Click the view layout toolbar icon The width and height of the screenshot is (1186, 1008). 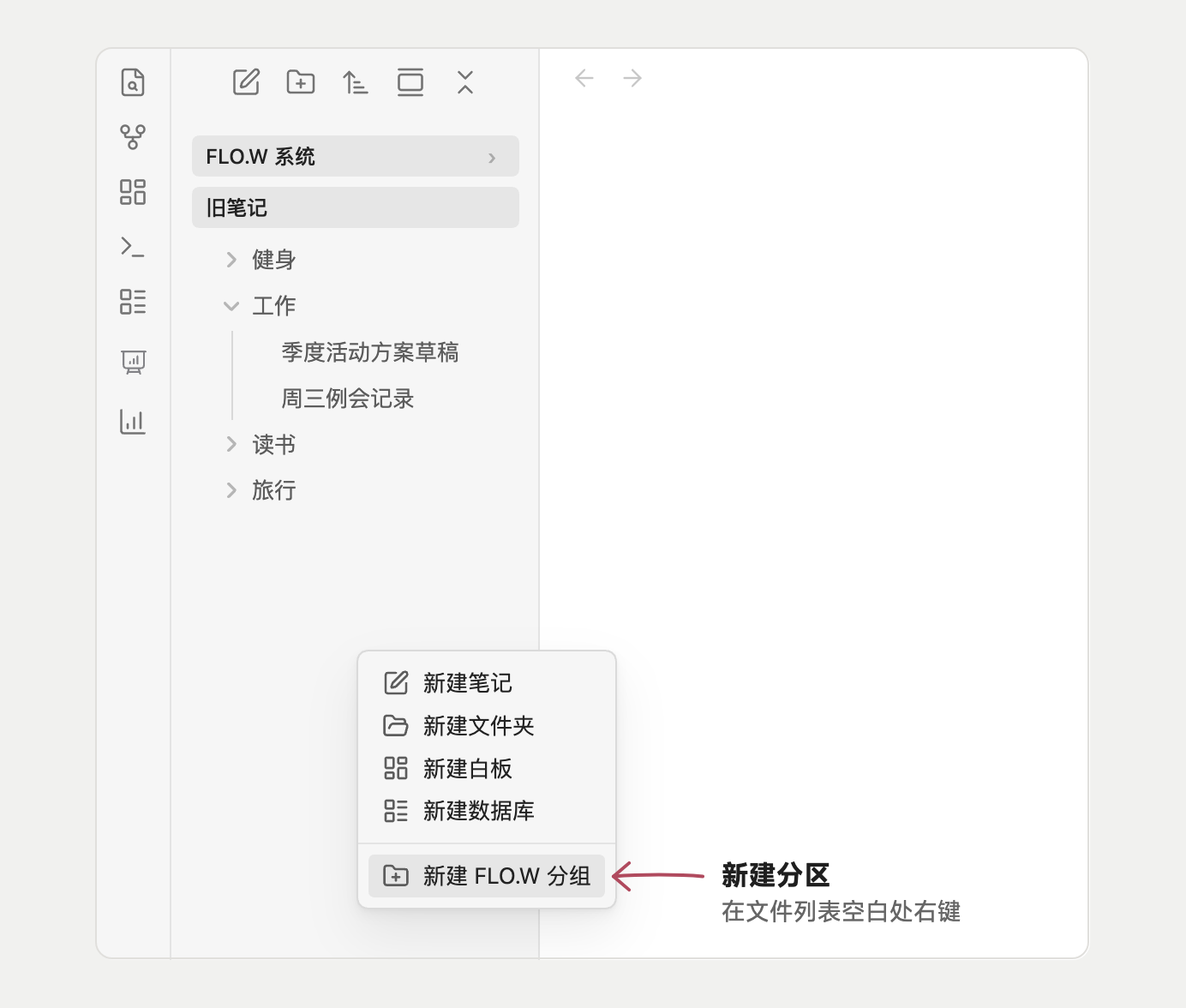pos(410,82)
